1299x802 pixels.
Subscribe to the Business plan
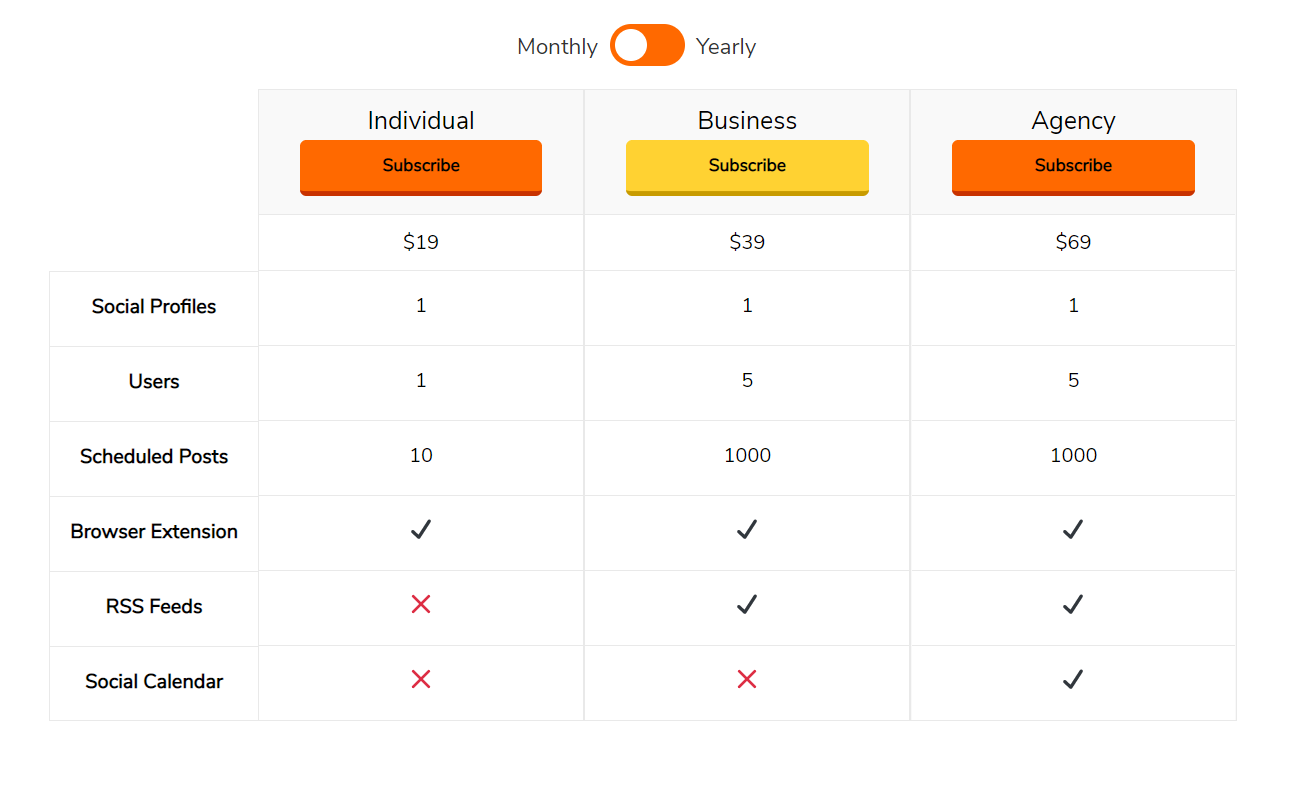747,167
